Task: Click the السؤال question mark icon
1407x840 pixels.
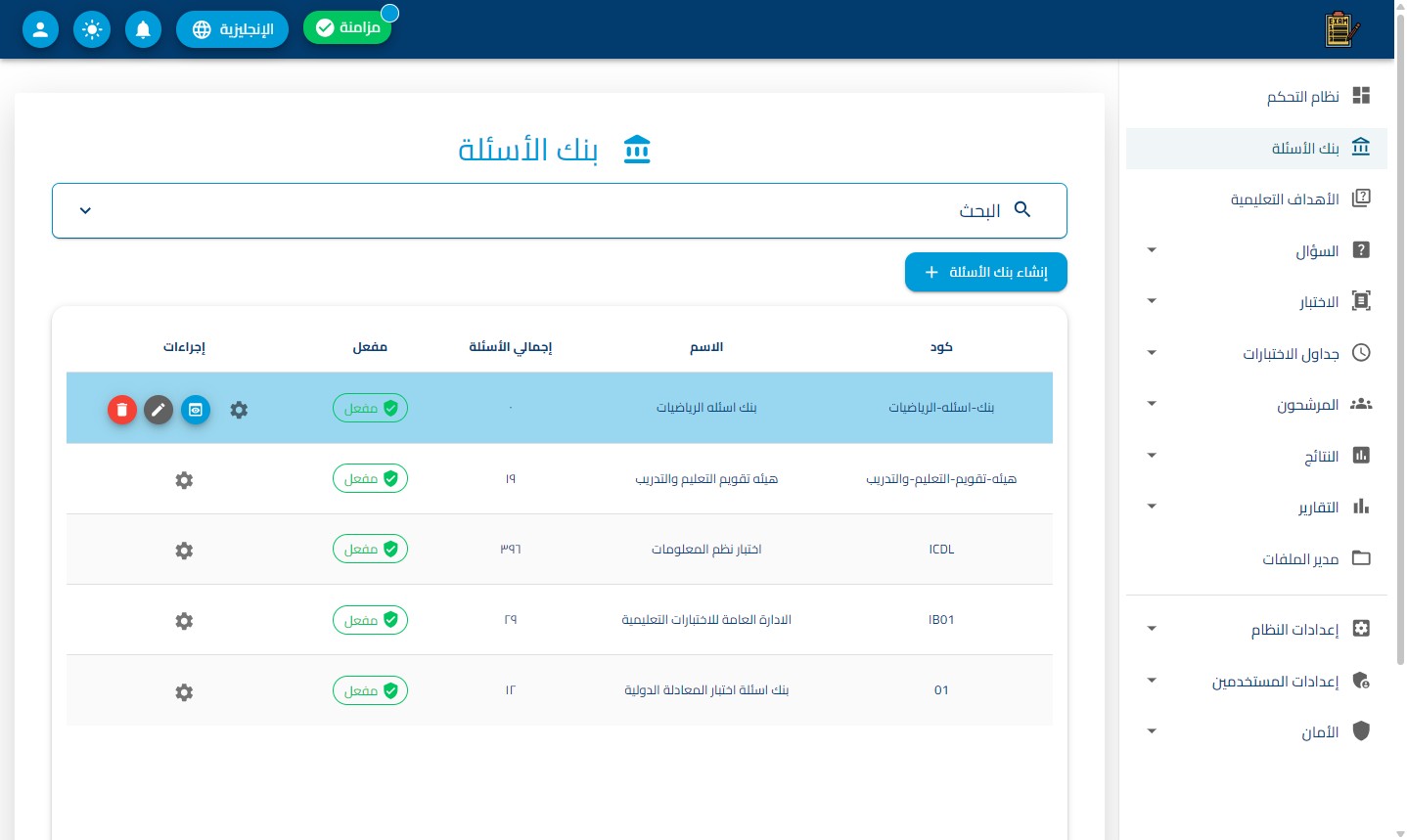Action: pyautogui.click(x=1361, y=249)
